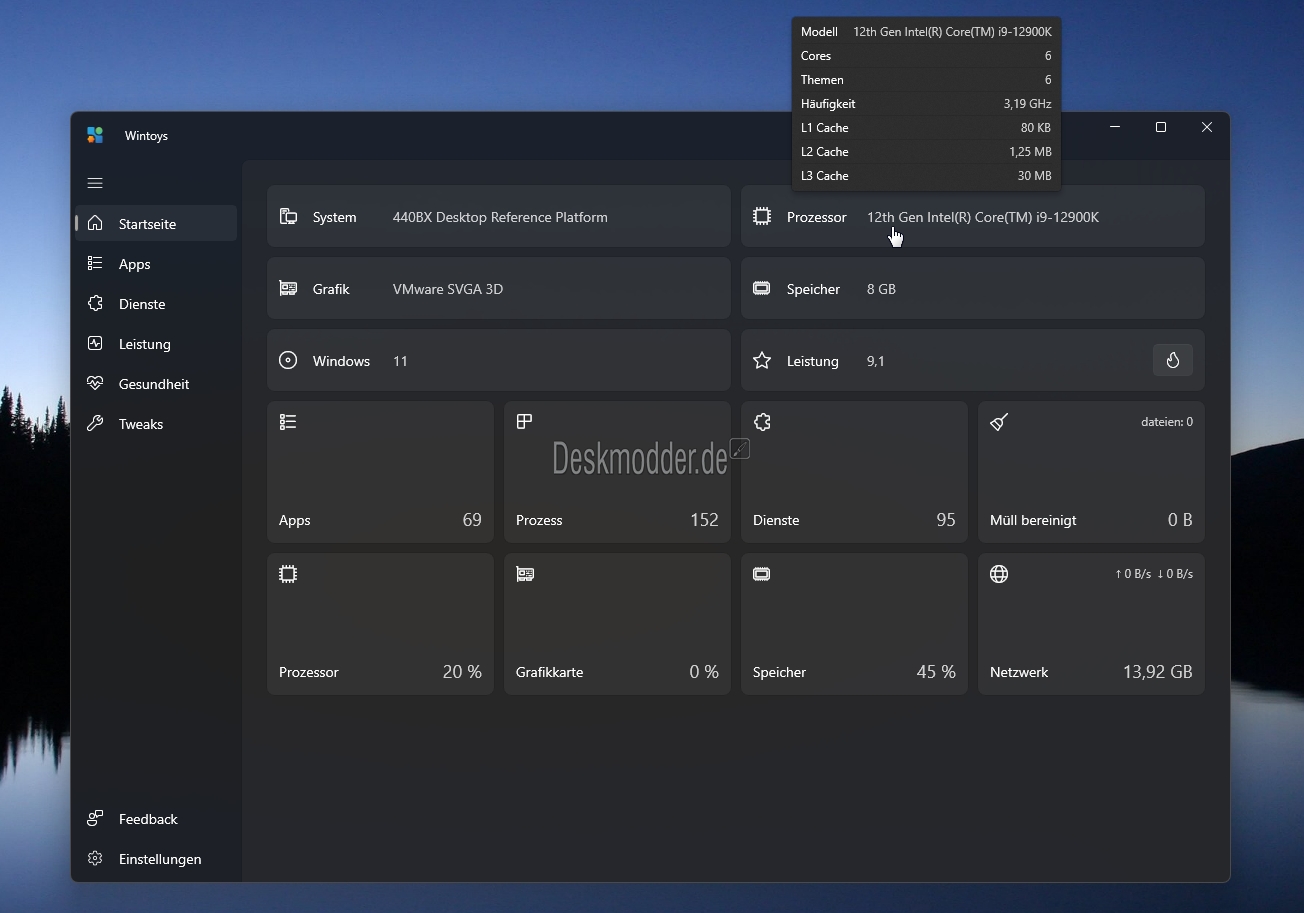Click the list icon beside Apps in sidebar
Image resolution: width=1304 pixels, height=913 pixels.
(x=95, y=263)
